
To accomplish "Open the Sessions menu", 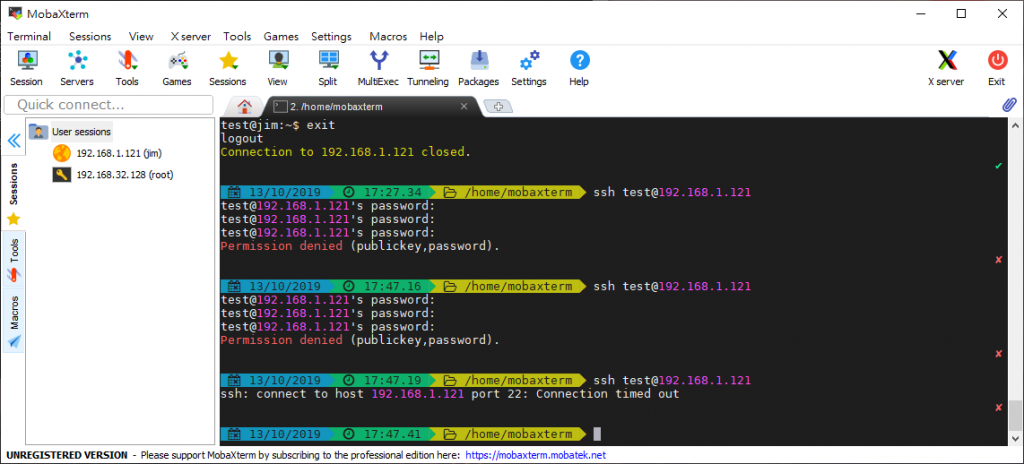I will 90,37.
